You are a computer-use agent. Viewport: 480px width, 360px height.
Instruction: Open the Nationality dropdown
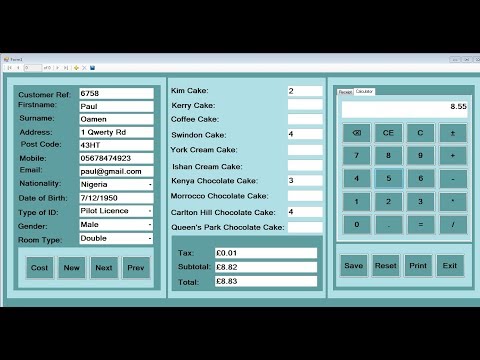[150, 184]
